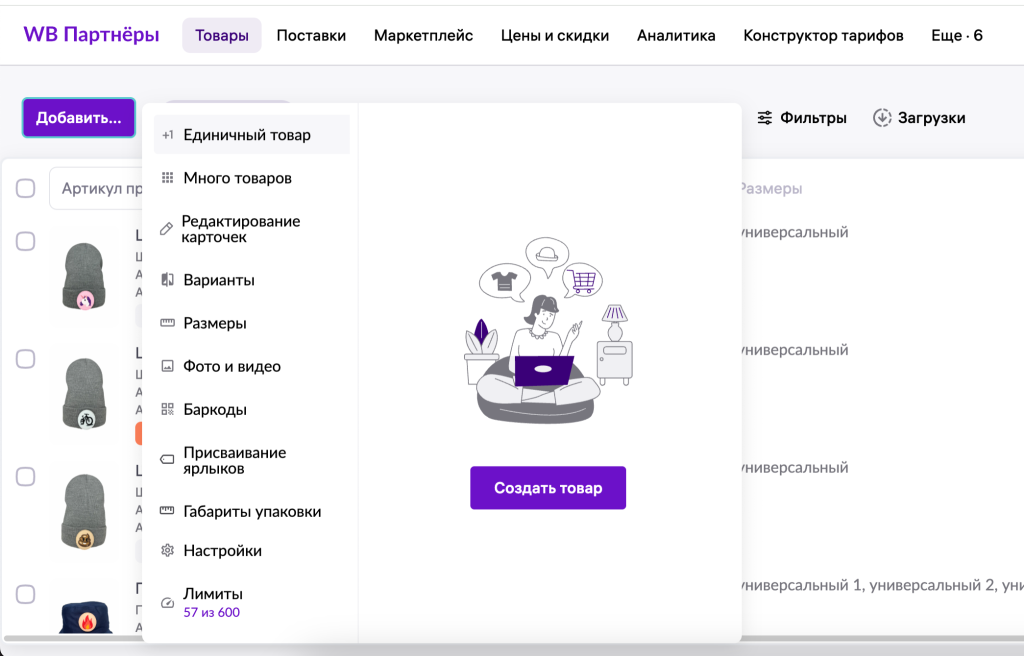Go to the Поставки tab
1024x656 pixels.
point(311,35)
